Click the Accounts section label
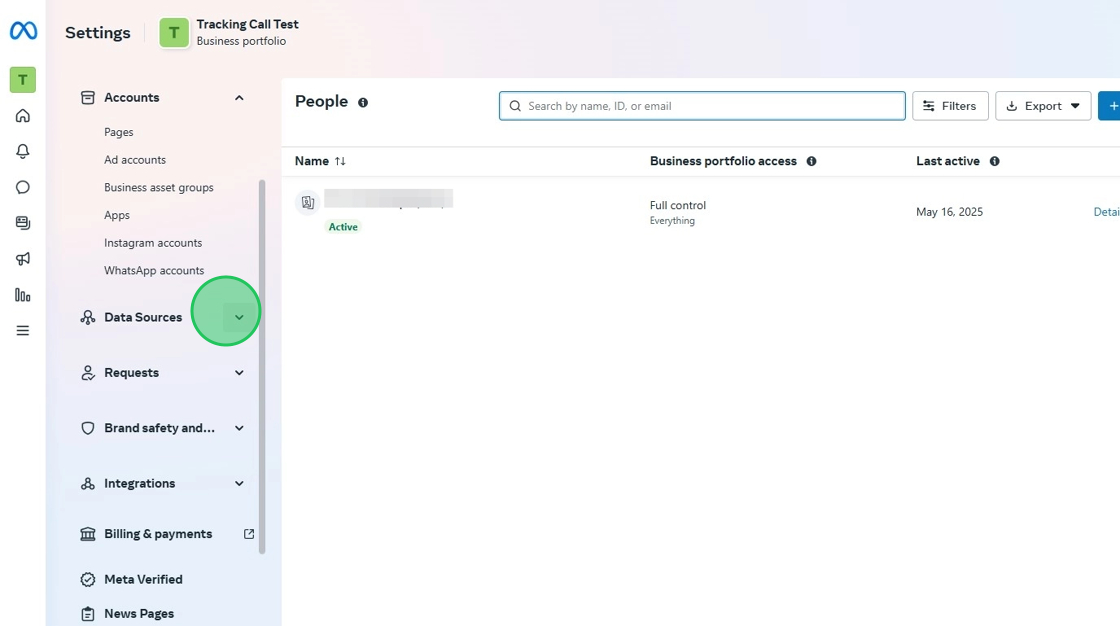The height and width of the screenshot is (626, 1120). coord(131,98)
